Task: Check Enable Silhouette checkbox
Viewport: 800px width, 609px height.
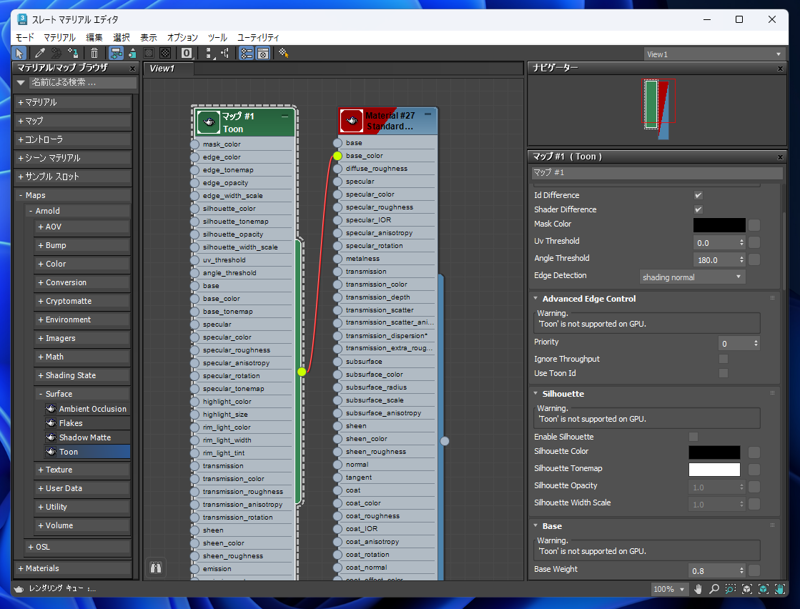Action: pos(693,437)
